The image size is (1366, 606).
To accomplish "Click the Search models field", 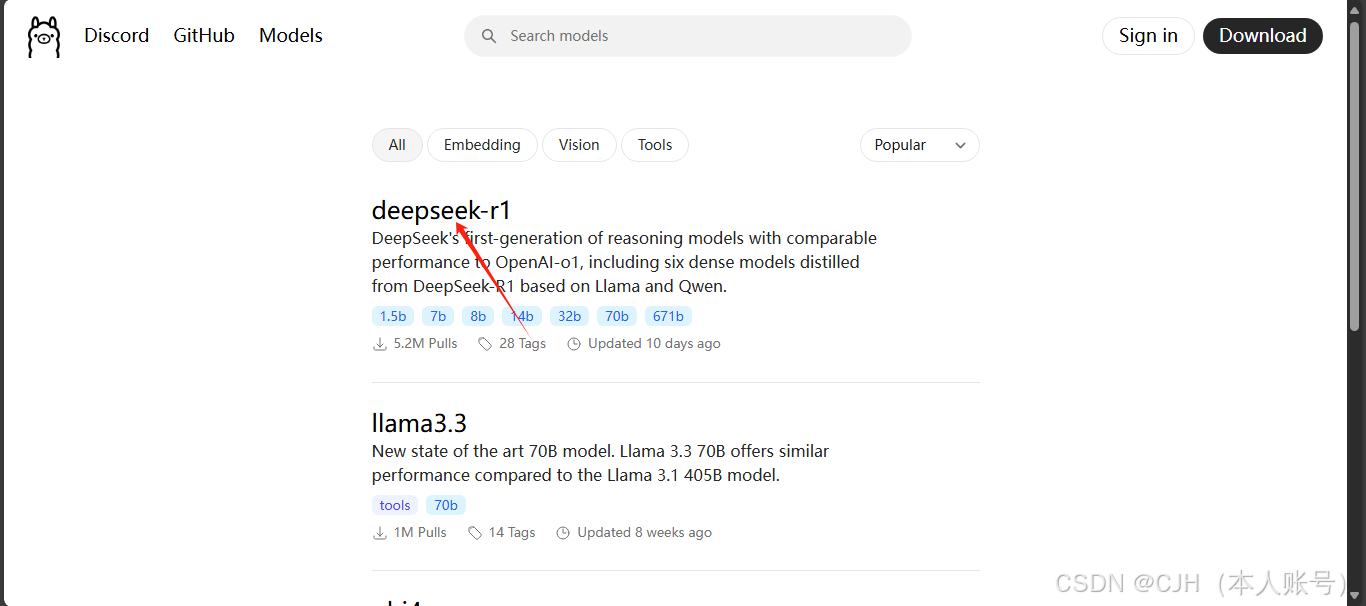I will [688, 36].
